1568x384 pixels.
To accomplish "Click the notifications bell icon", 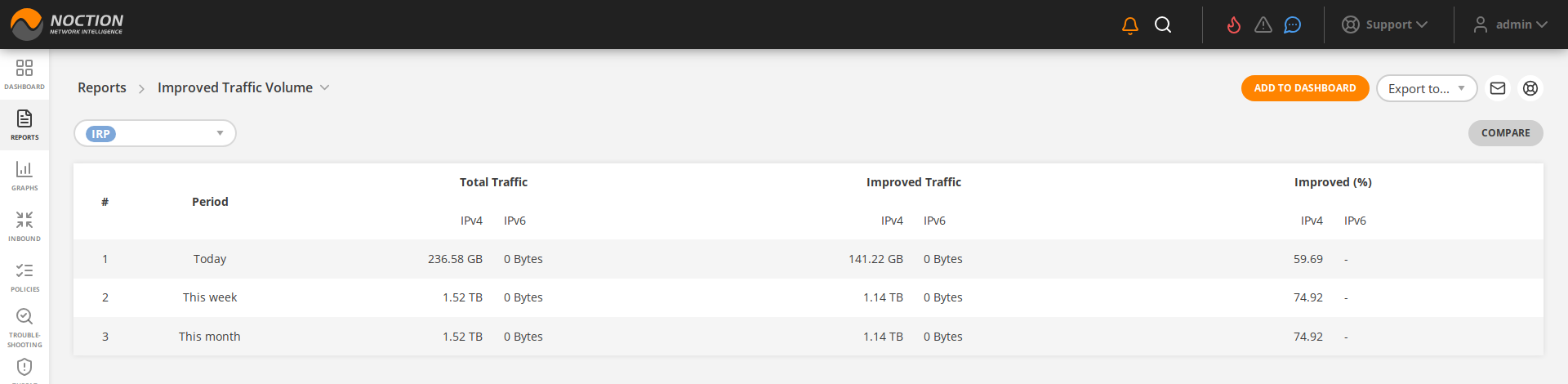I will tap(1130, 25).
